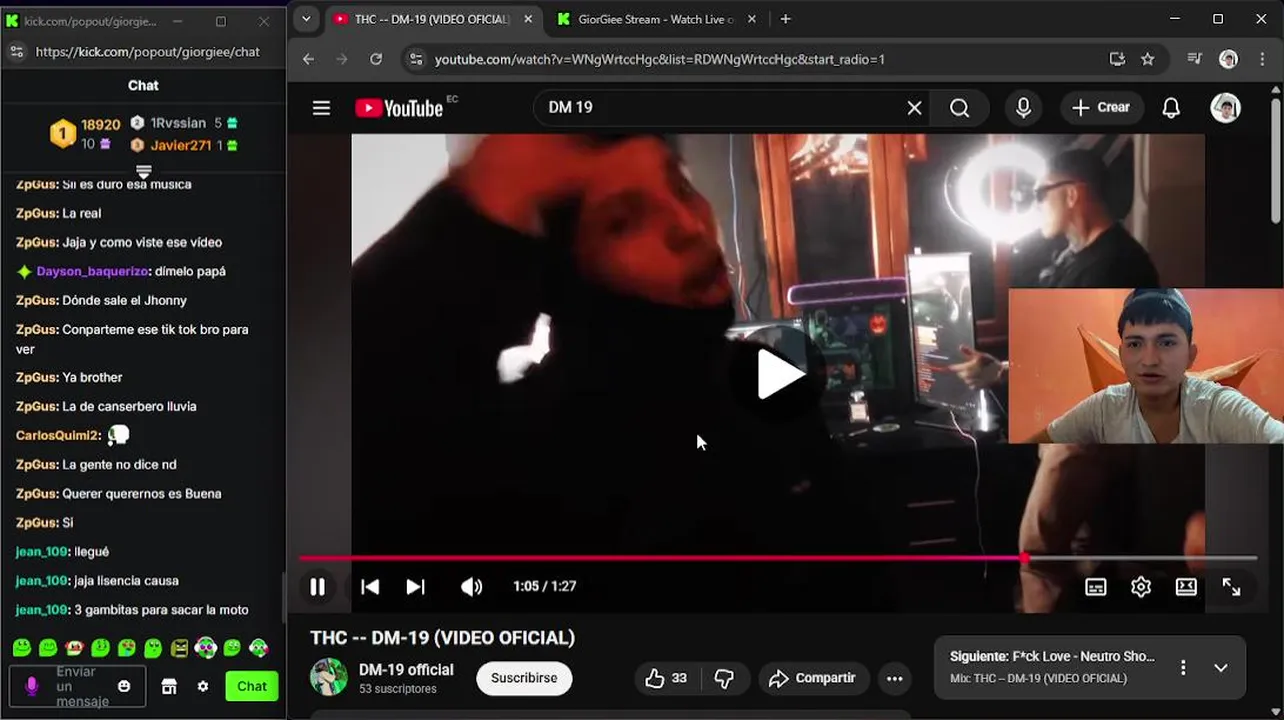The height and width of the screenshot is (720, 1284).
Task: Open YouTube hamburger guide menu
Action: (x=321, y=108)
